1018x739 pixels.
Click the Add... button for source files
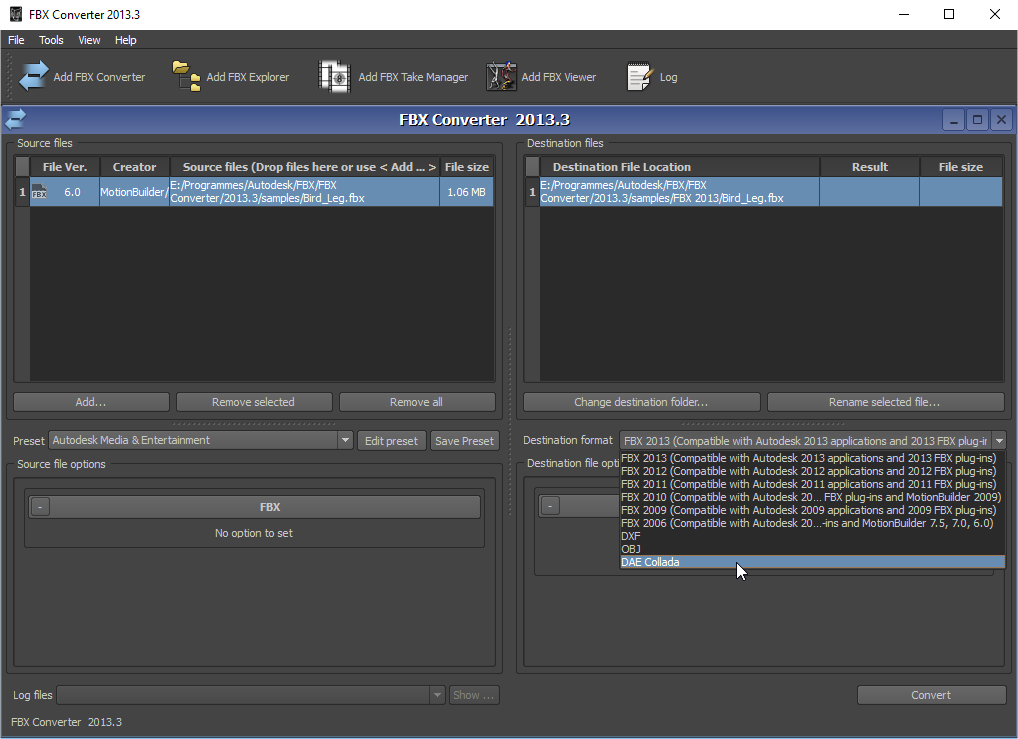coord(91,402)
